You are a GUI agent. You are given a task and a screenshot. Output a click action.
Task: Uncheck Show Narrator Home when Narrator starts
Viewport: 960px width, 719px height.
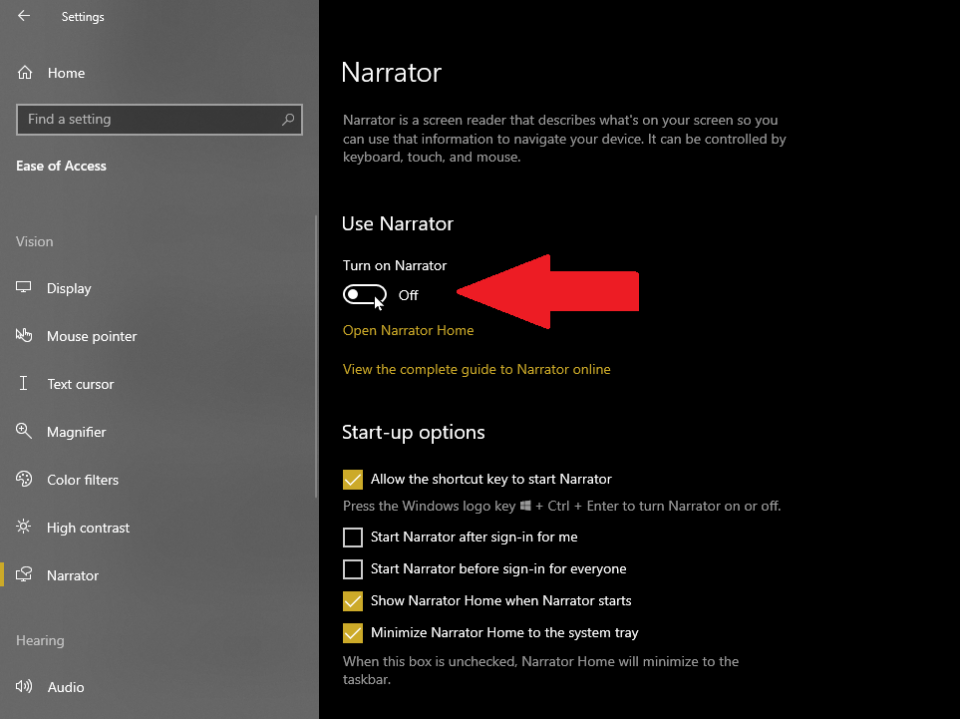click(353, 601)
